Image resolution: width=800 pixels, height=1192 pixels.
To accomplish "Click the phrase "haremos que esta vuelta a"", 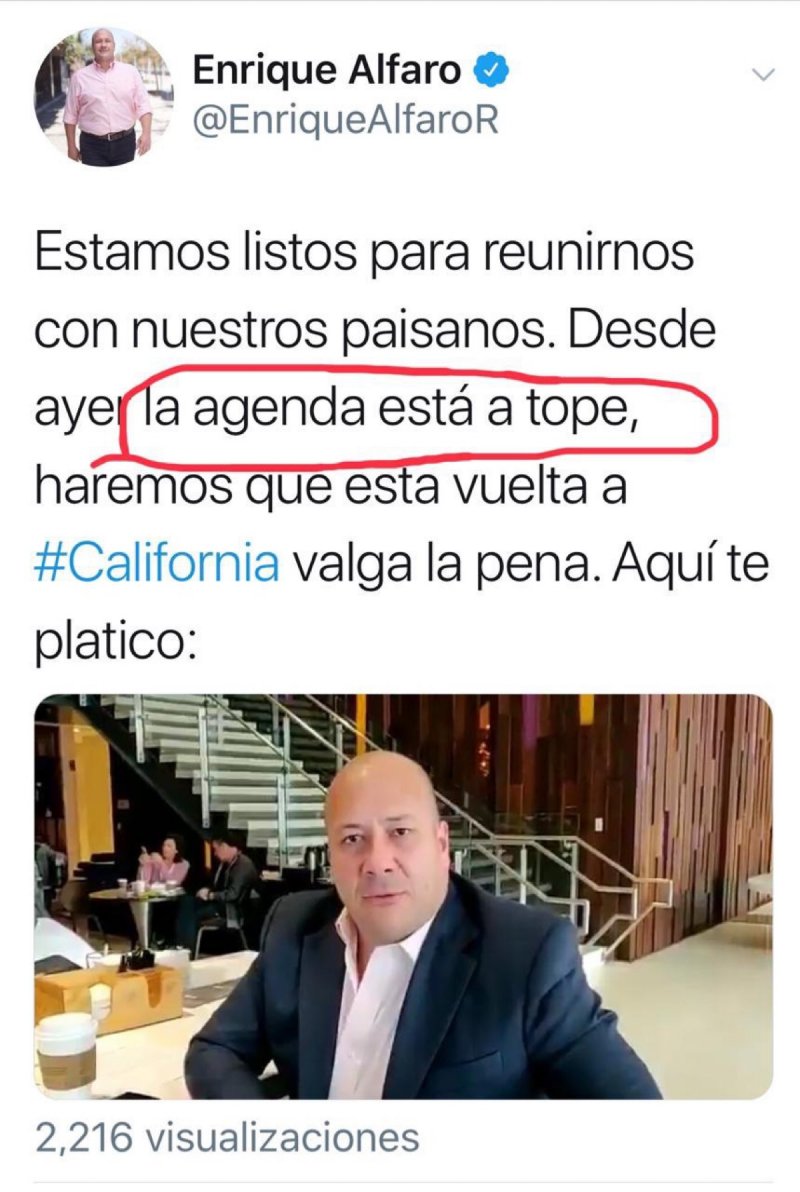I will pos(332,487).
